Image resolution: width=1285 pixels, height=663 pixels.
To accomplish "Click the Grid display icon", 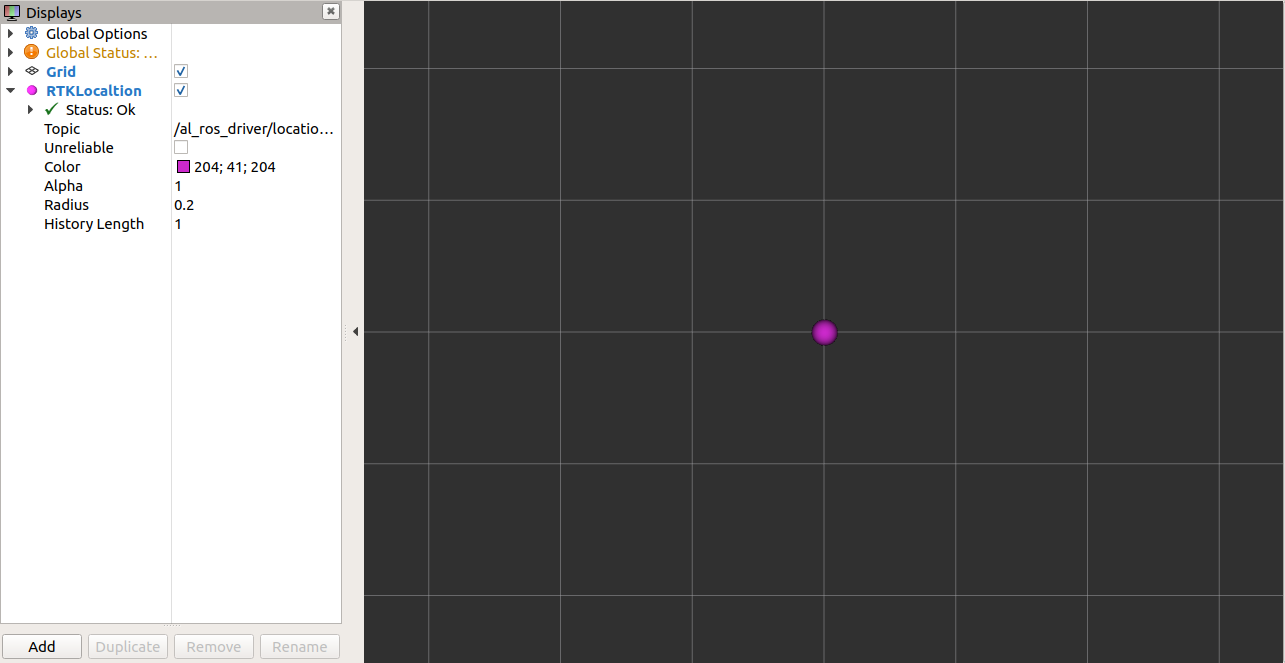I will (31, 71).
